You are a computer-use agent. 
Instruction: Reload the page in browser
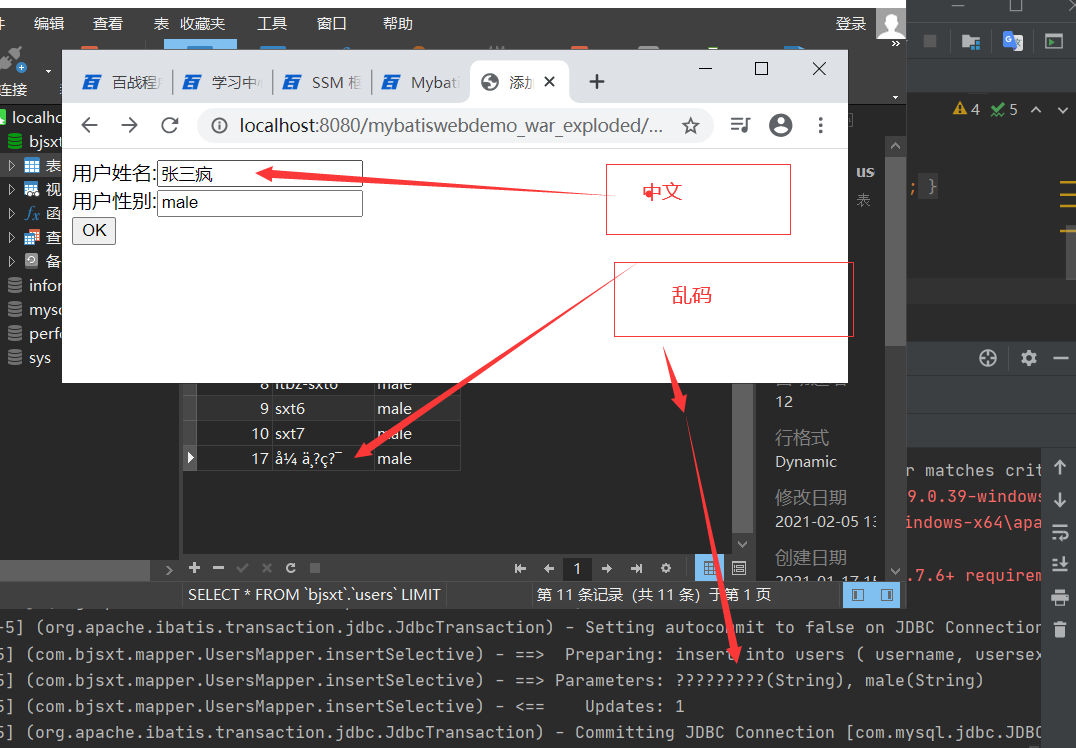169,125
